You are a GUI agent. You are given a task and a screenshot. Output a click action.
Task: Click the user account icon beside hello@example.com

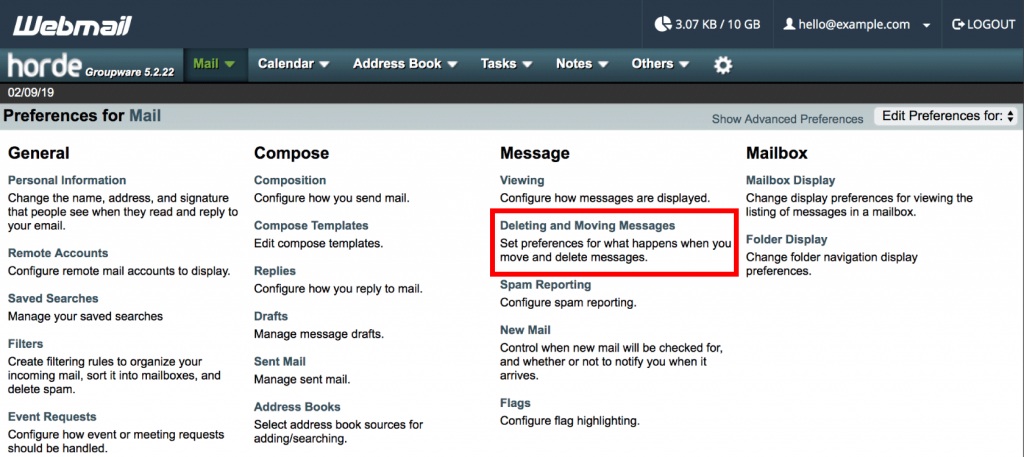[790, 24]
